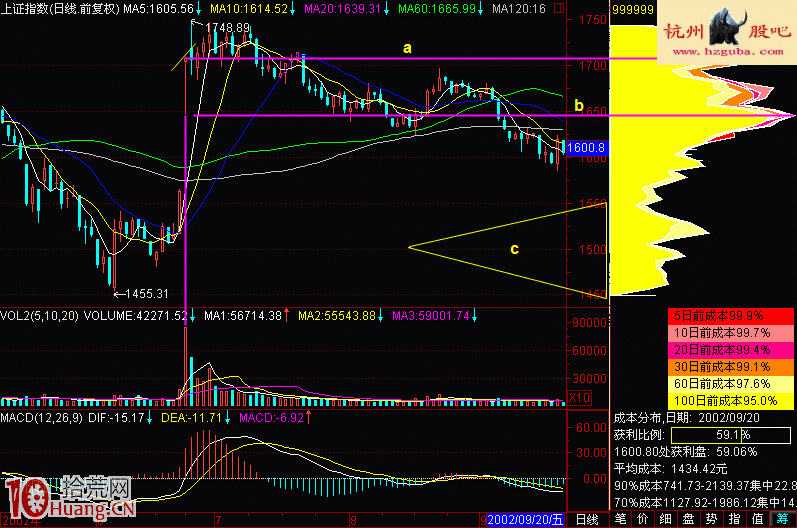The width and height of the screenshot is (797, 528).
Task: Click the 30日前成本99.1% orange legend swatch
Action: (730, 367)
